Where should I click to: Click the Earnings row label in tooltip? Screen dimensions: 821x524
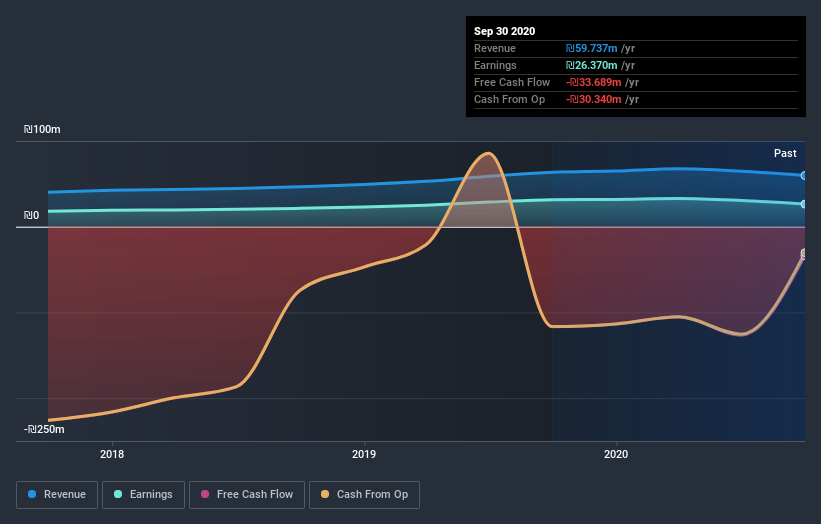(495, 65)
